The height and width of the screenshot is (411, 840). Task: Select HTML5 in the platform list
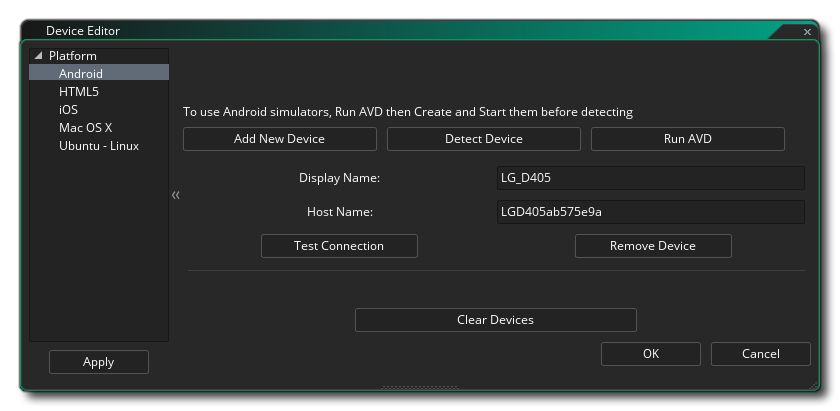click(79, 92)
